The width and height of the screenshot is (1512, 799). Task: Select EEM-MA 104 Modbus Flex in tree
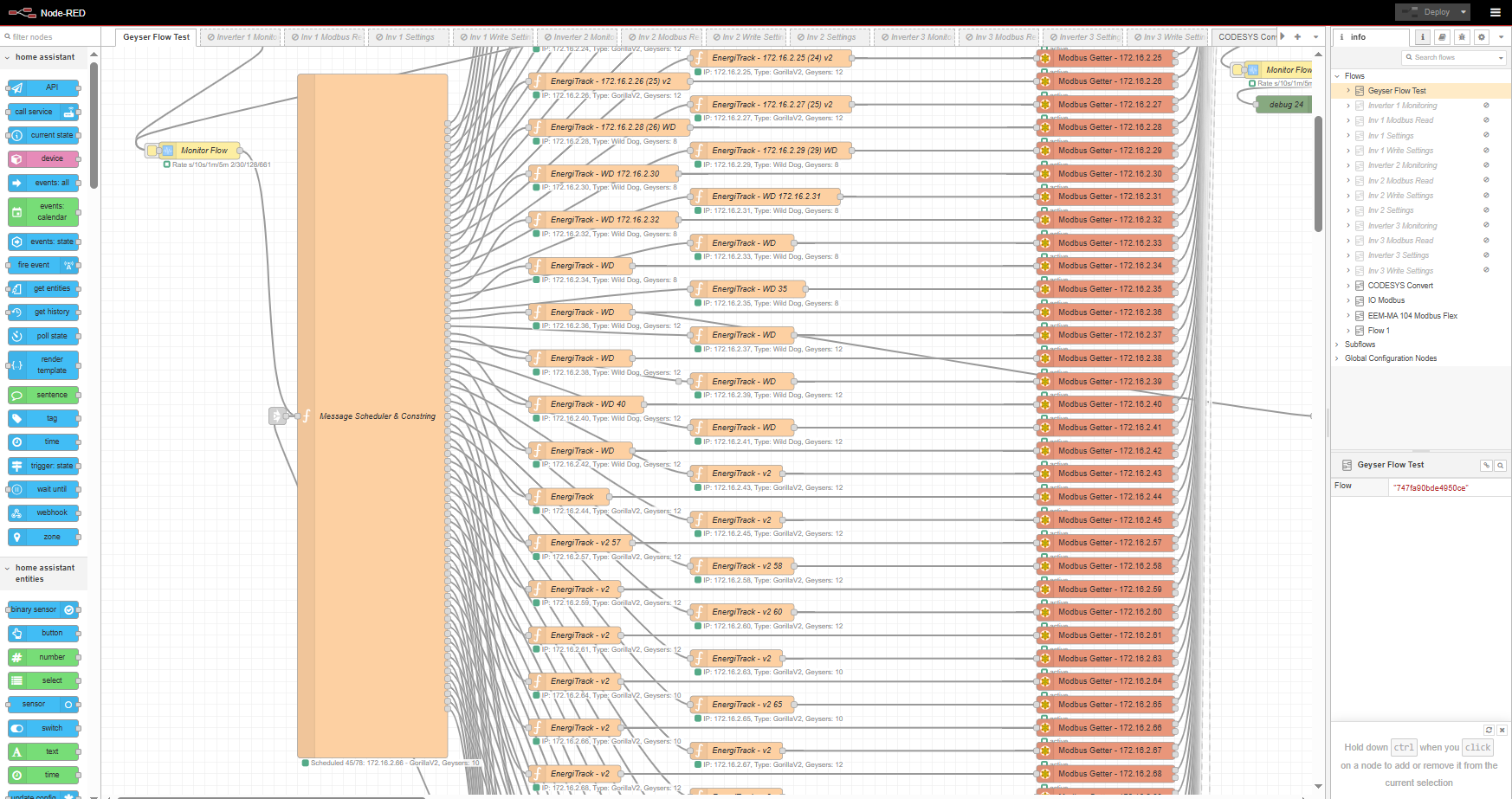(1412, 316)
